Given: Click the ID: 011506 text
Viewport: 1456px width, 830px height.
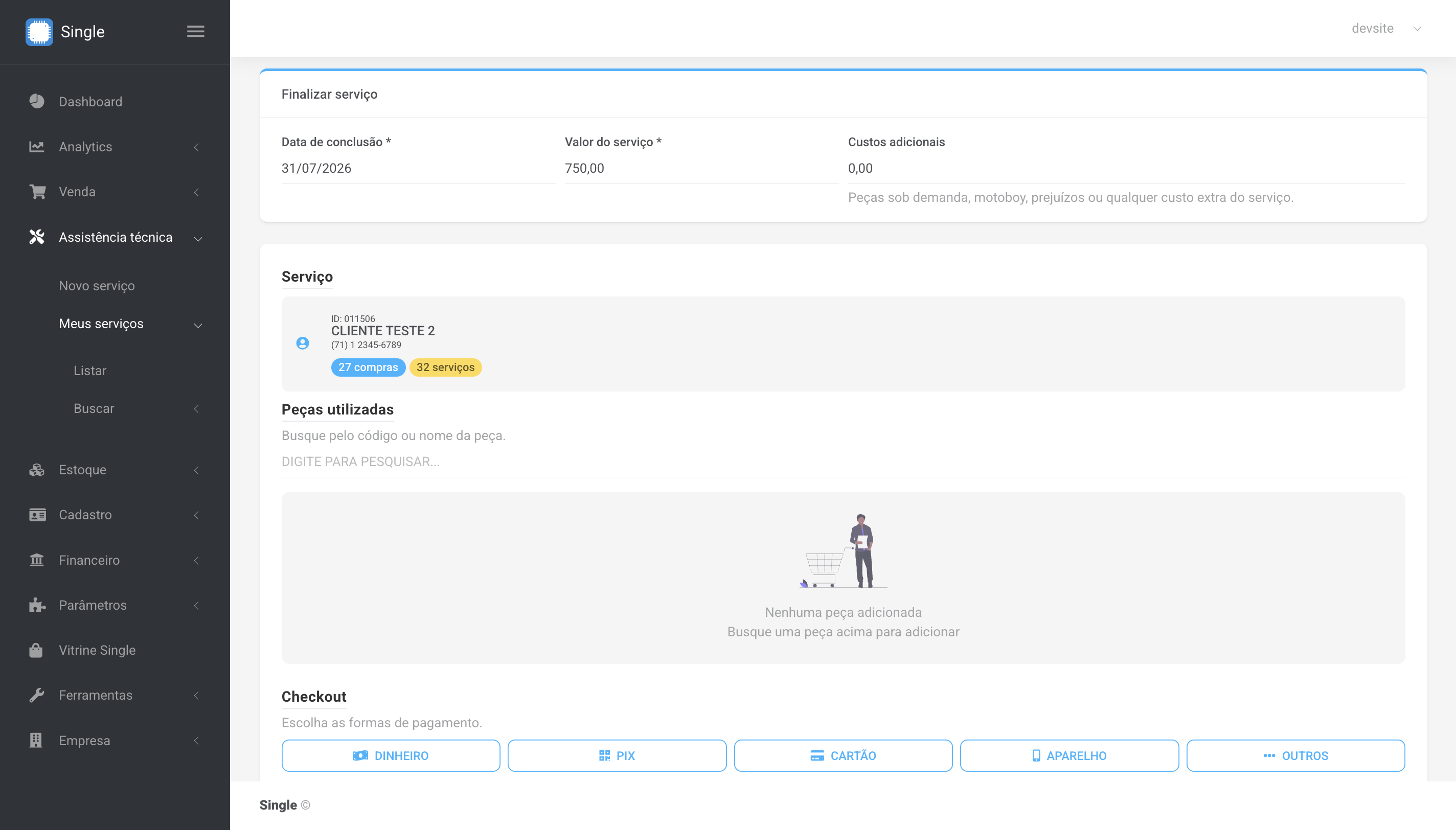Looking at the screenshot, I should click(x=353, y=319).
